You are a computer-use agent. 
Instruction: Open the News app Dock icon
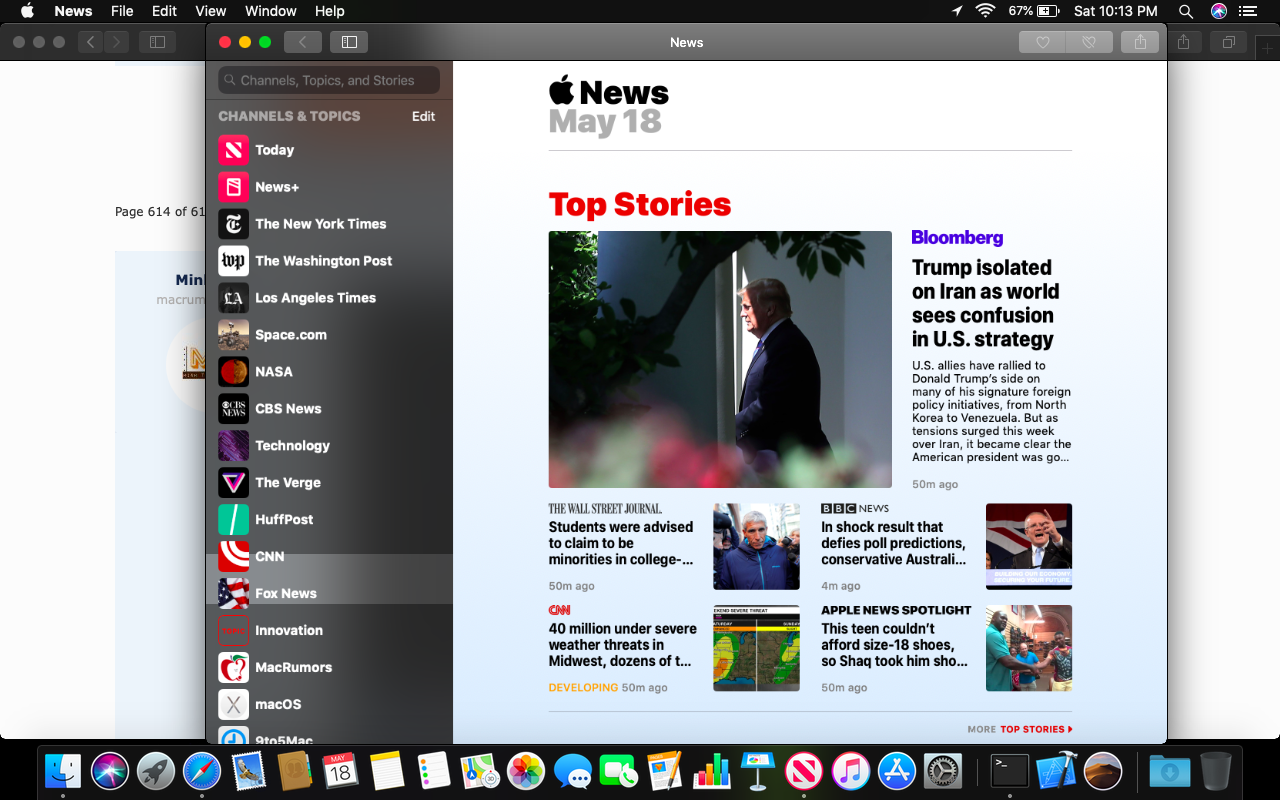pyautogui.click(x=803, y=771)
